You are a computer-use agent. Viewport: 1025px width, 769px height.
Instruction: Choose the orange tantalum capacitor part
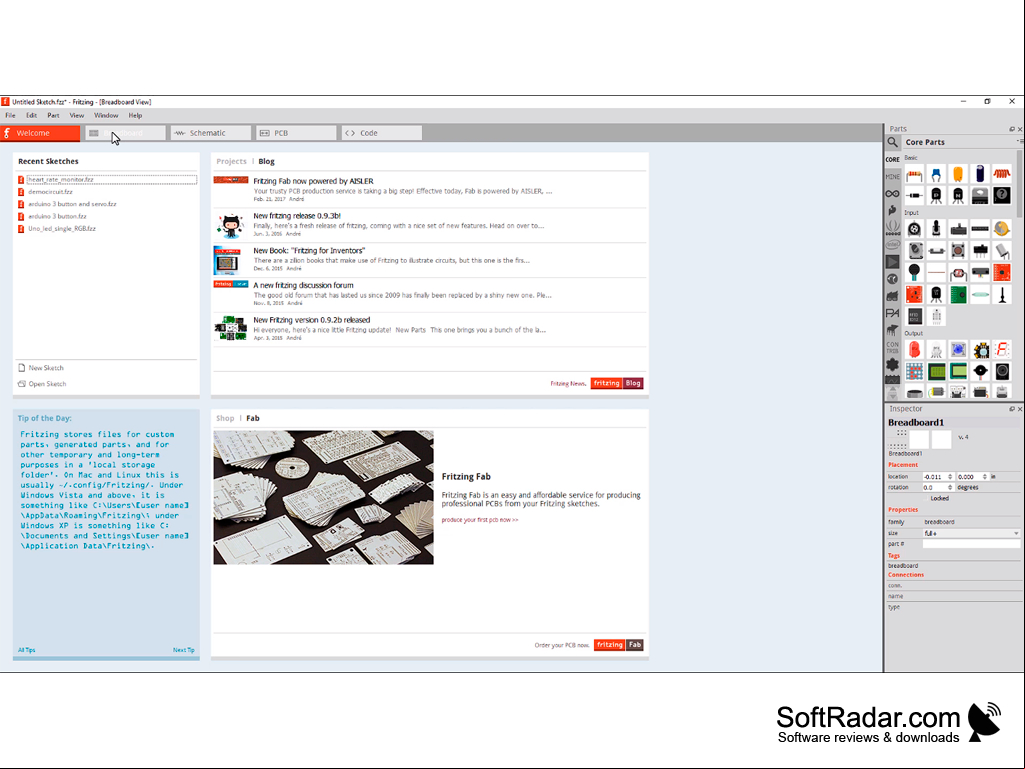pos(958,175)
